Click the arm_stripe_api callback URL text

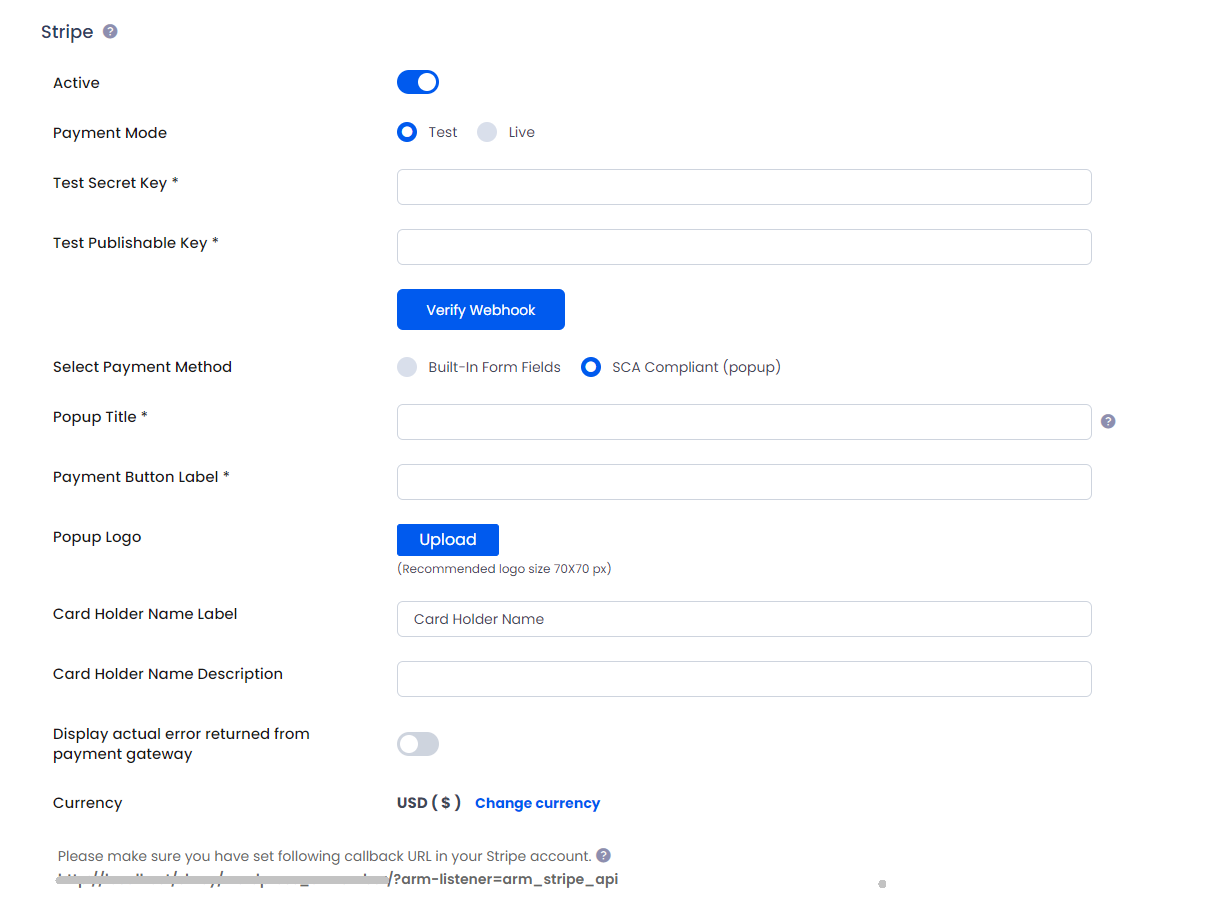(338, 880)
